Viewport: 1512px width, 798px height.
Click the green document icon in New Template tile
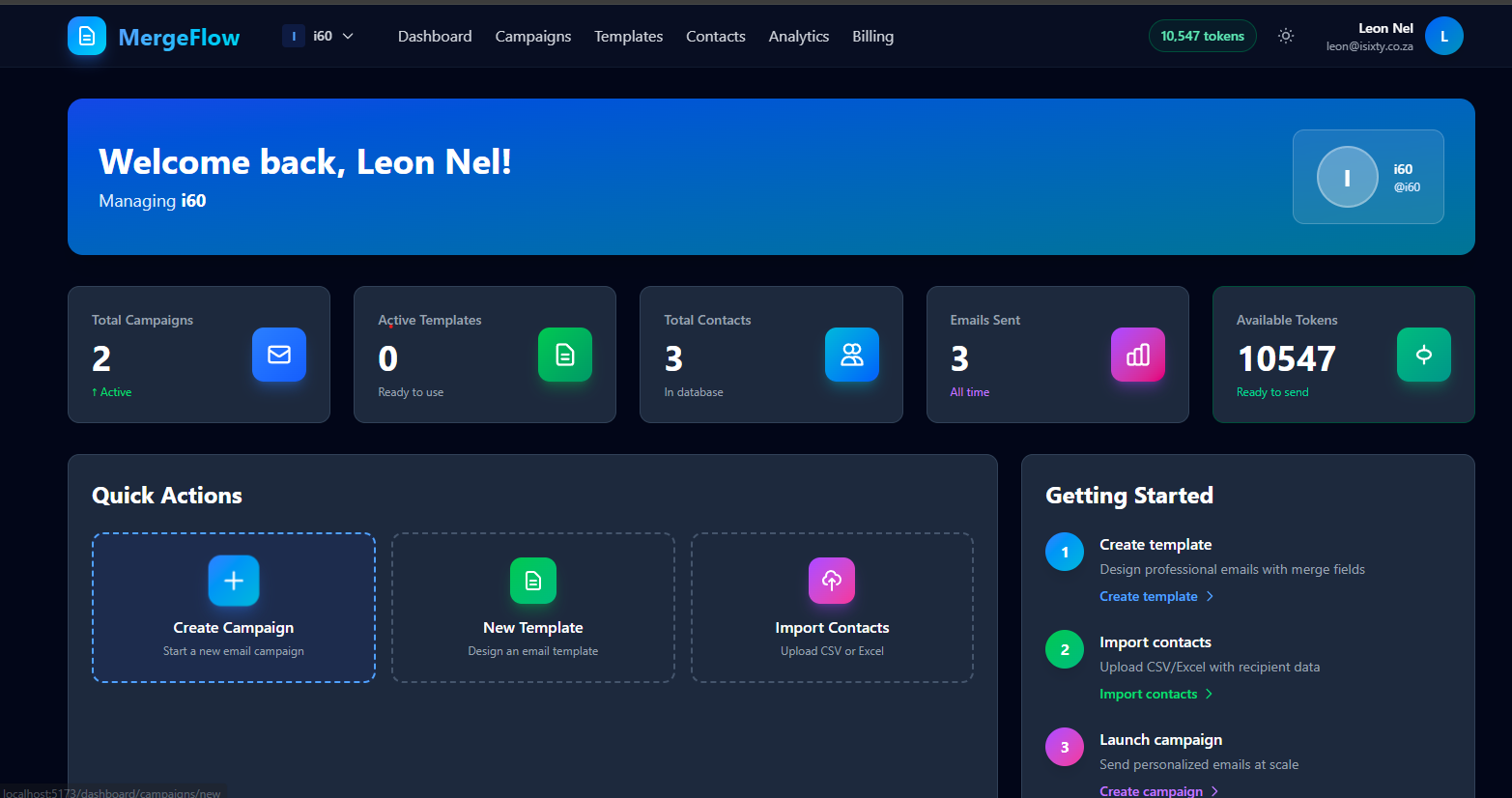click(x=532, y=581)
